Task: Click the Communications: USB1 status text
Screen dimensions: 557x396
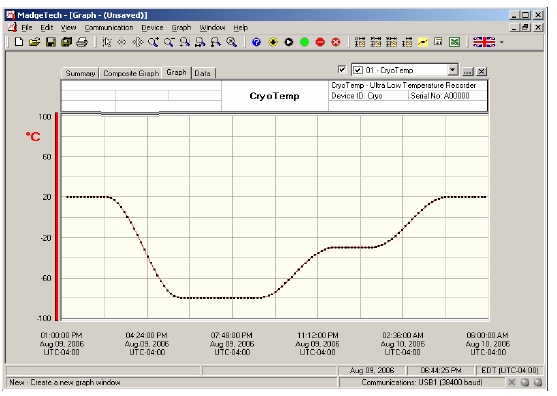Action: [422, 382]
